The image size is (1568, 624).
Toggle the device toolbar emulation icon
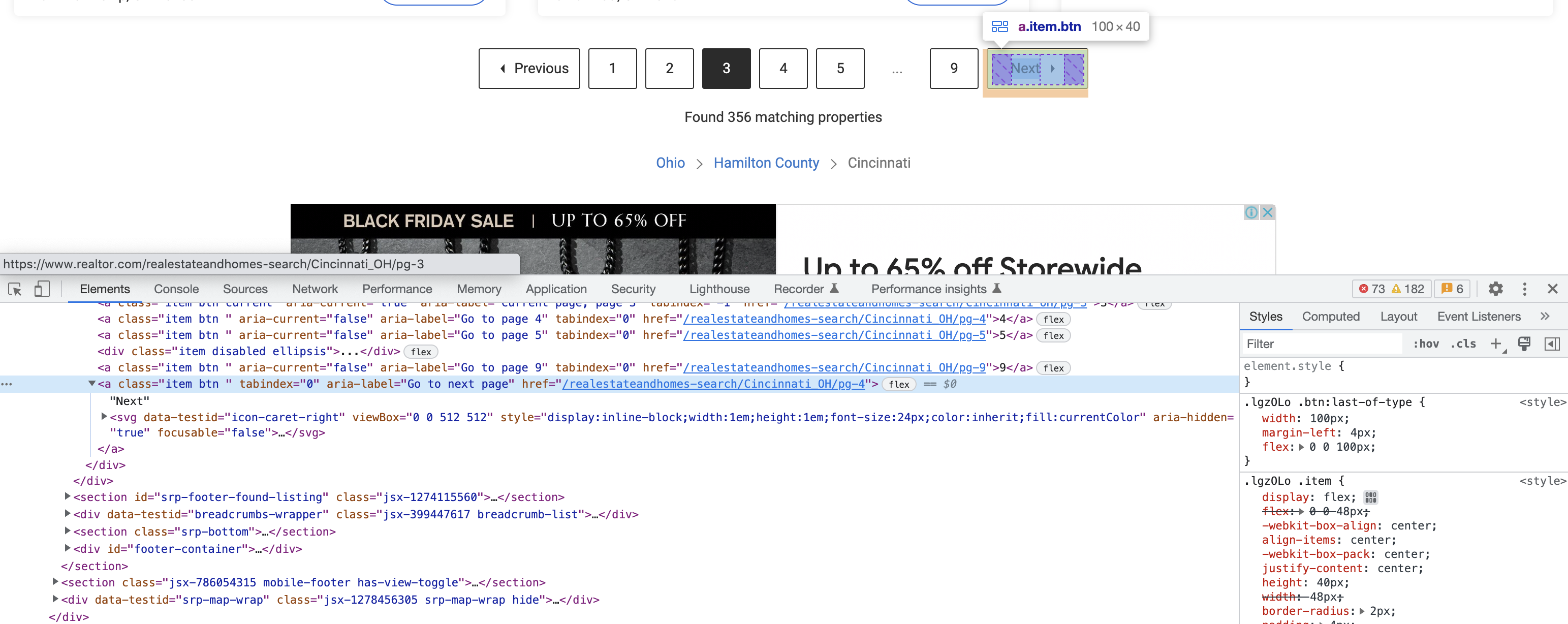coord(41,289)
